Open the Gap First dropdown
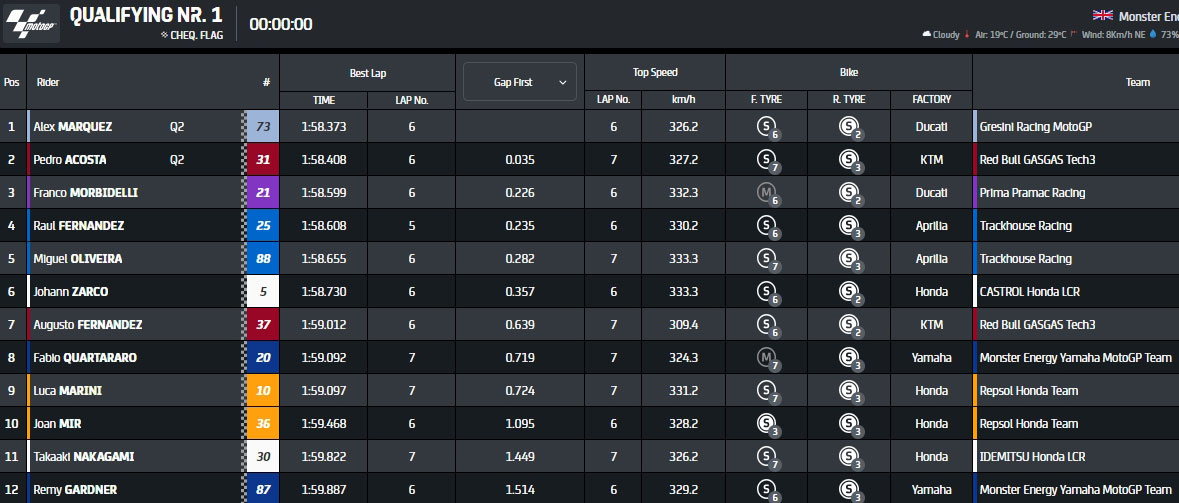The height and width of the screenshot is (503, 1179). pyautogui.click(x=520, y=82)
